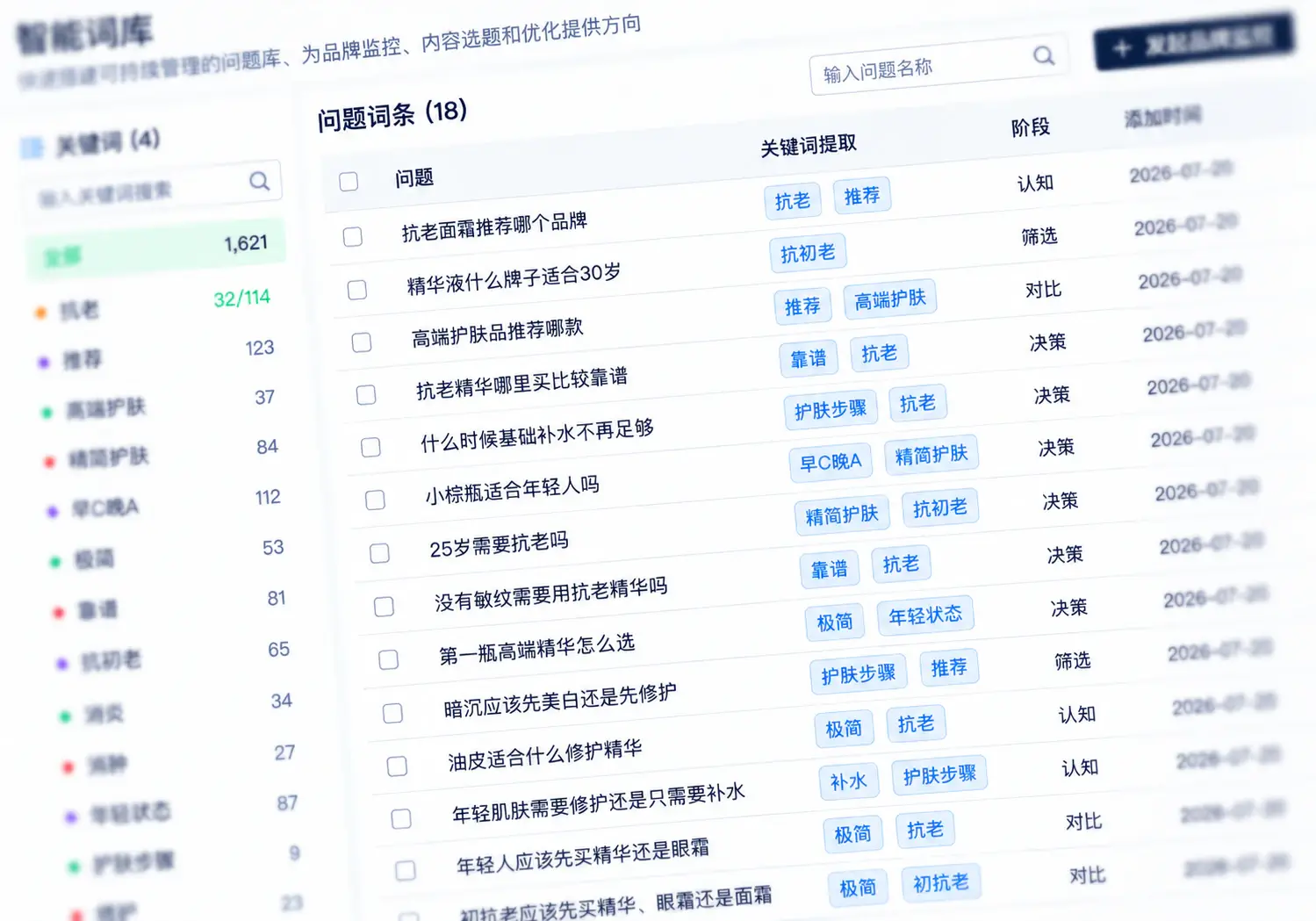Image resolution: width=1316 pixels, height=921 pixels.
Task: Click the 抗老 tag in 抗老面霜推荐哪个品牌 row
Action: [793, 201]
